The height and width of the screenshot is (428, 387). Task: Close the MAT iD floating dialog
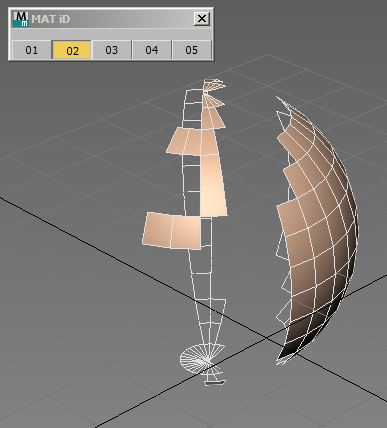pyautogui.click(x=202, y=19)
